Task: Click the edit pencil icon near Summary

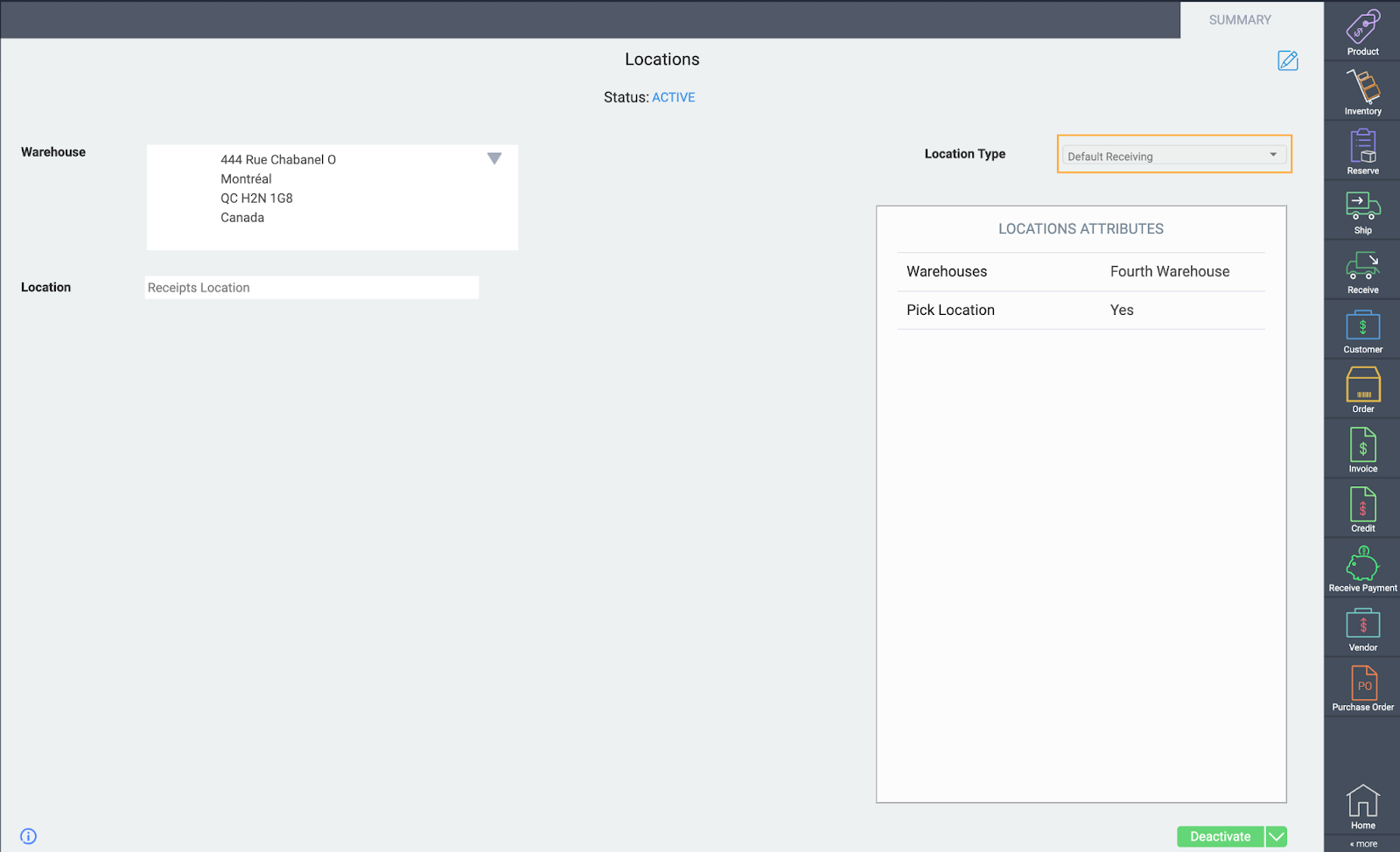Action: coord(1286,60)
